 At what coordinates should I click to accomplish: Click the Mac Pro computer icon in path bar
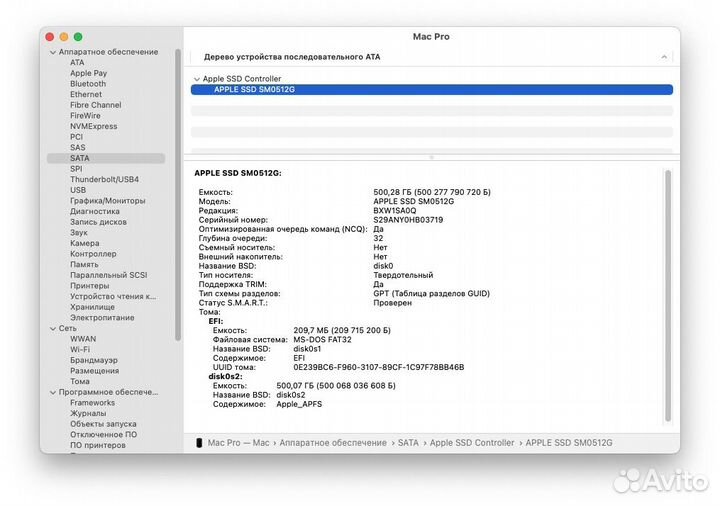199,443
